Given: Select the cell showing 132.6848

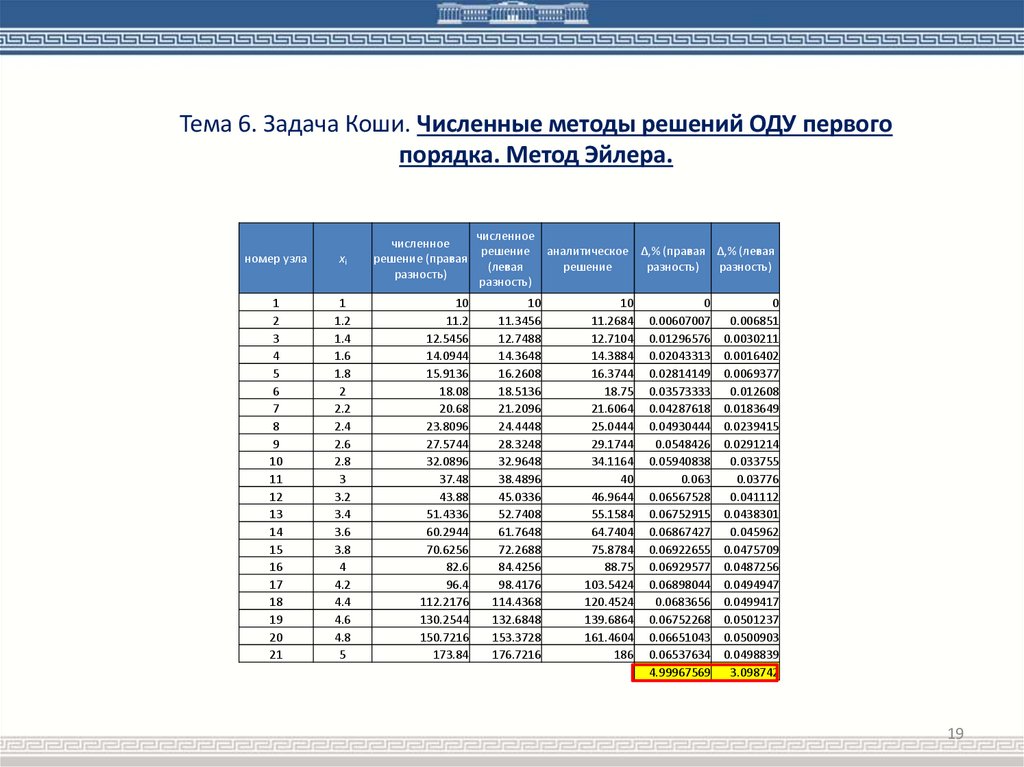Looking at the screenshot, I should tap(505, 619).
